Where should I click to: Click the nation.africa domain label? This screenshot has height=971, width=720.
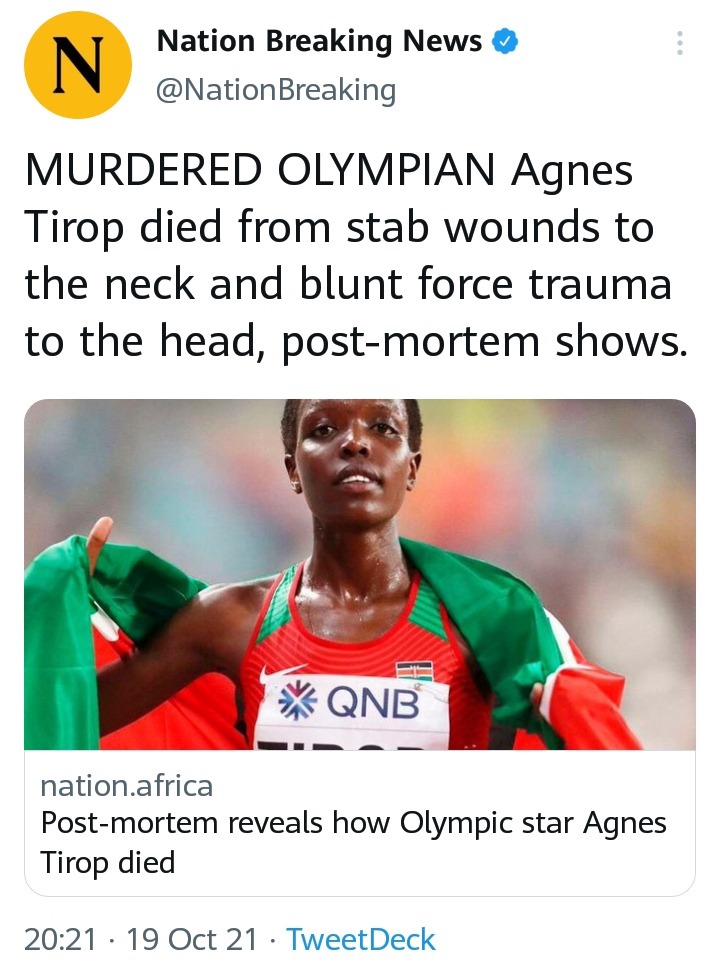(127, 786)
